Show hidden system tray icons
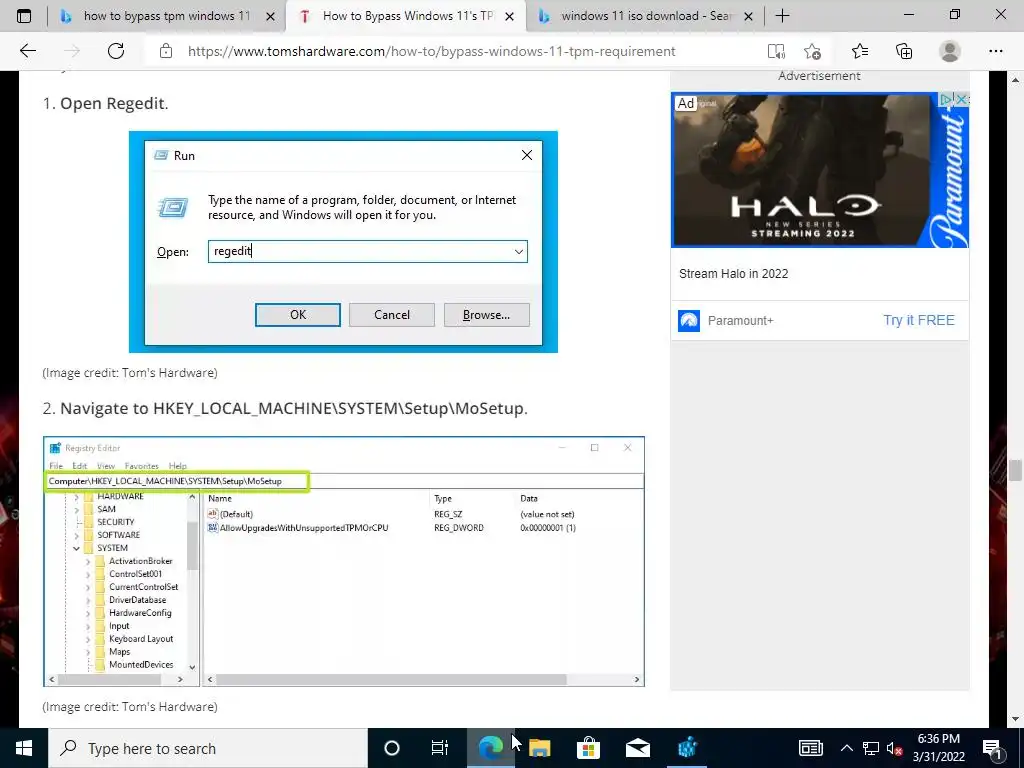 click(846, 748)
